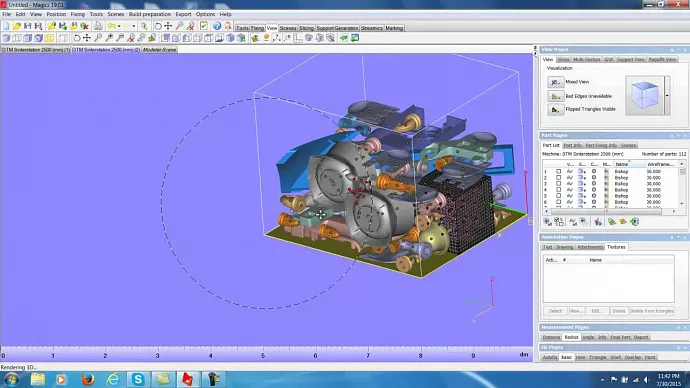Open the File menu
This screenshot has height=388, width=690.
tap(7, 14)
